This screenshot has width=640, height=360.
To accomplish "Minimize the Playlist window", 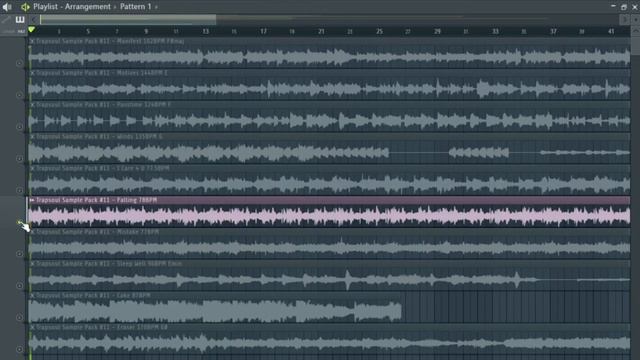I will click(613, 7).
